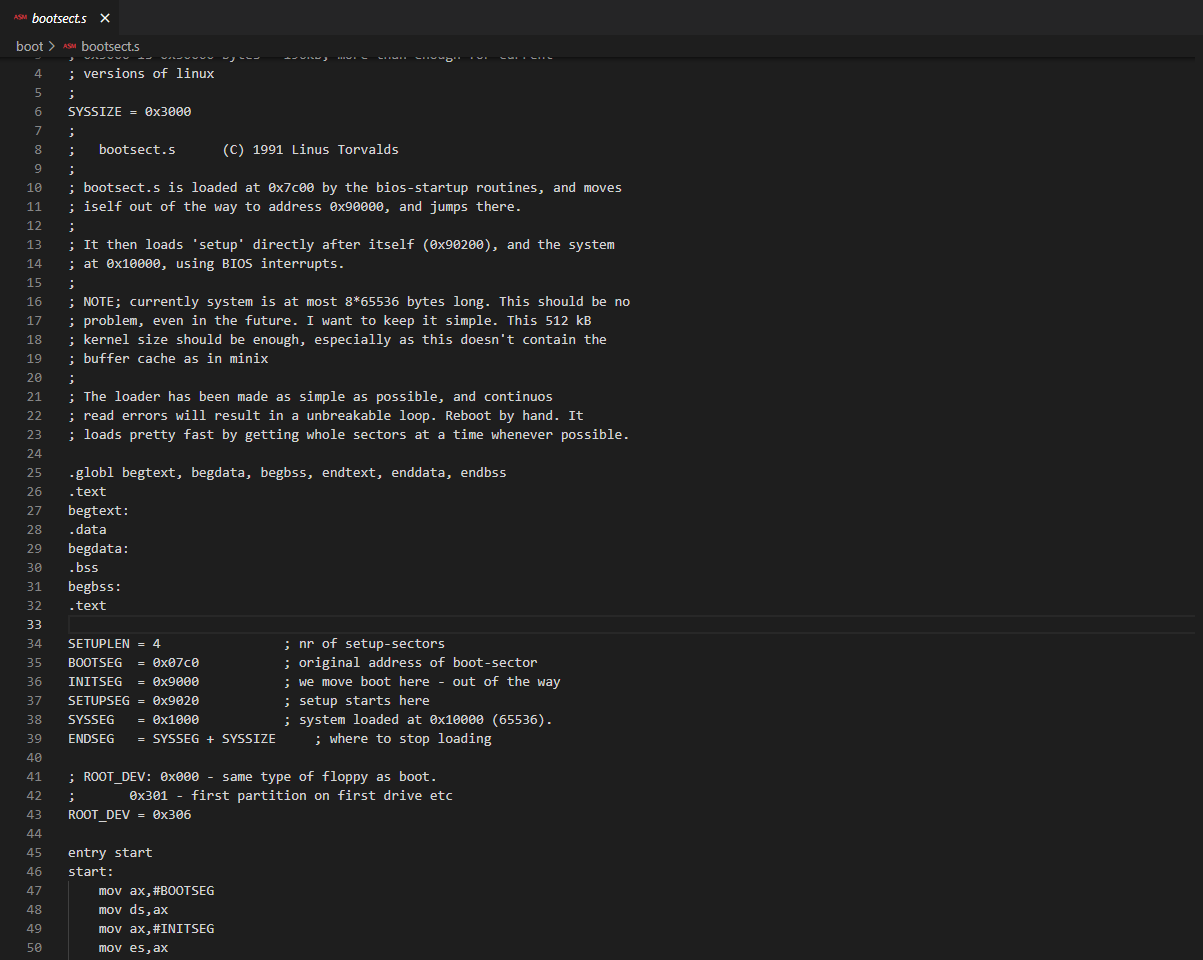
Task: Click the ASM icon in the breadcrumb bar
Action: click(68, 45)
